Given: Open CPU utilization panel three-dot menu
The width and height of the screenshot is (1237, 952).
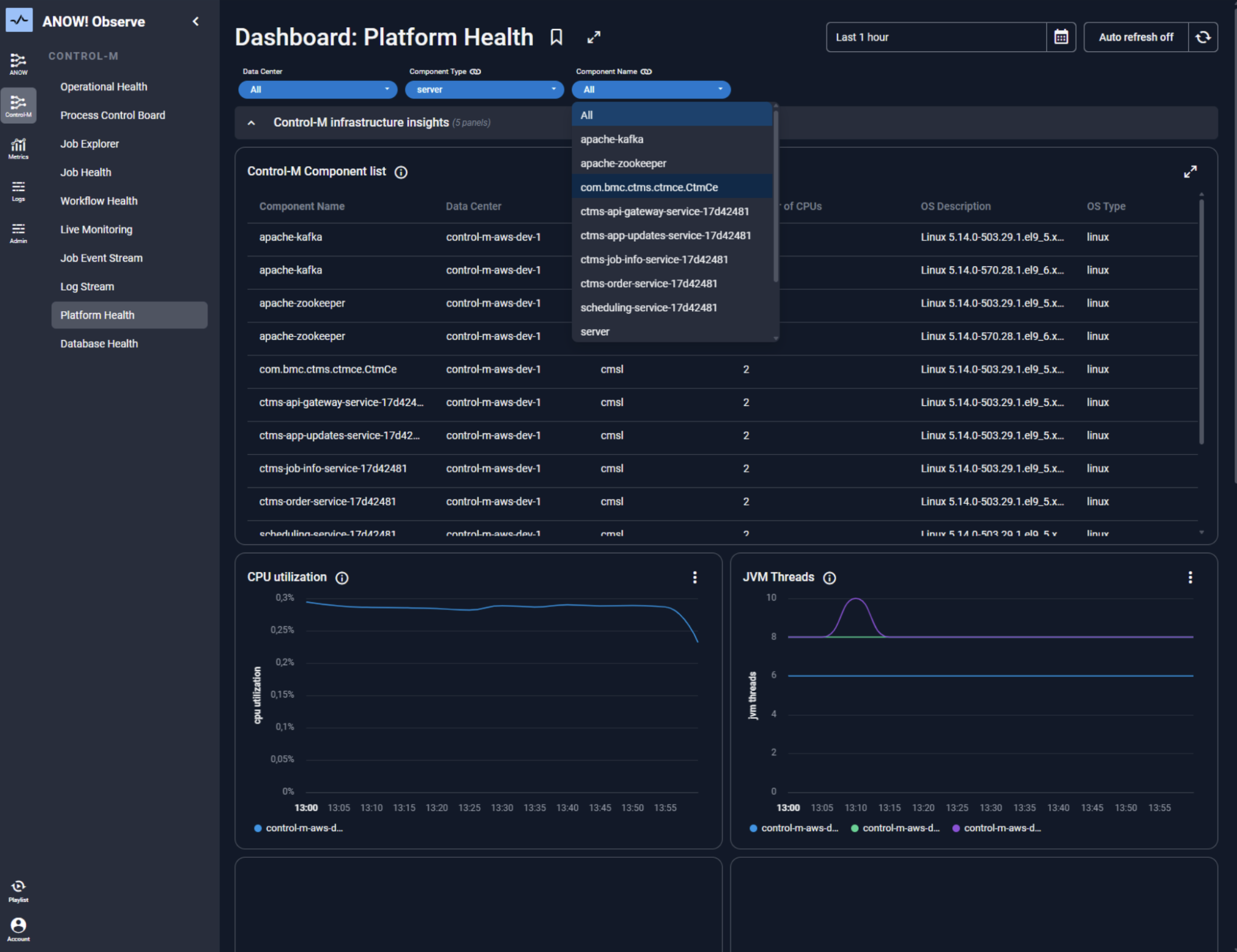Looking at the screenshot, I should tap(694, 577).
